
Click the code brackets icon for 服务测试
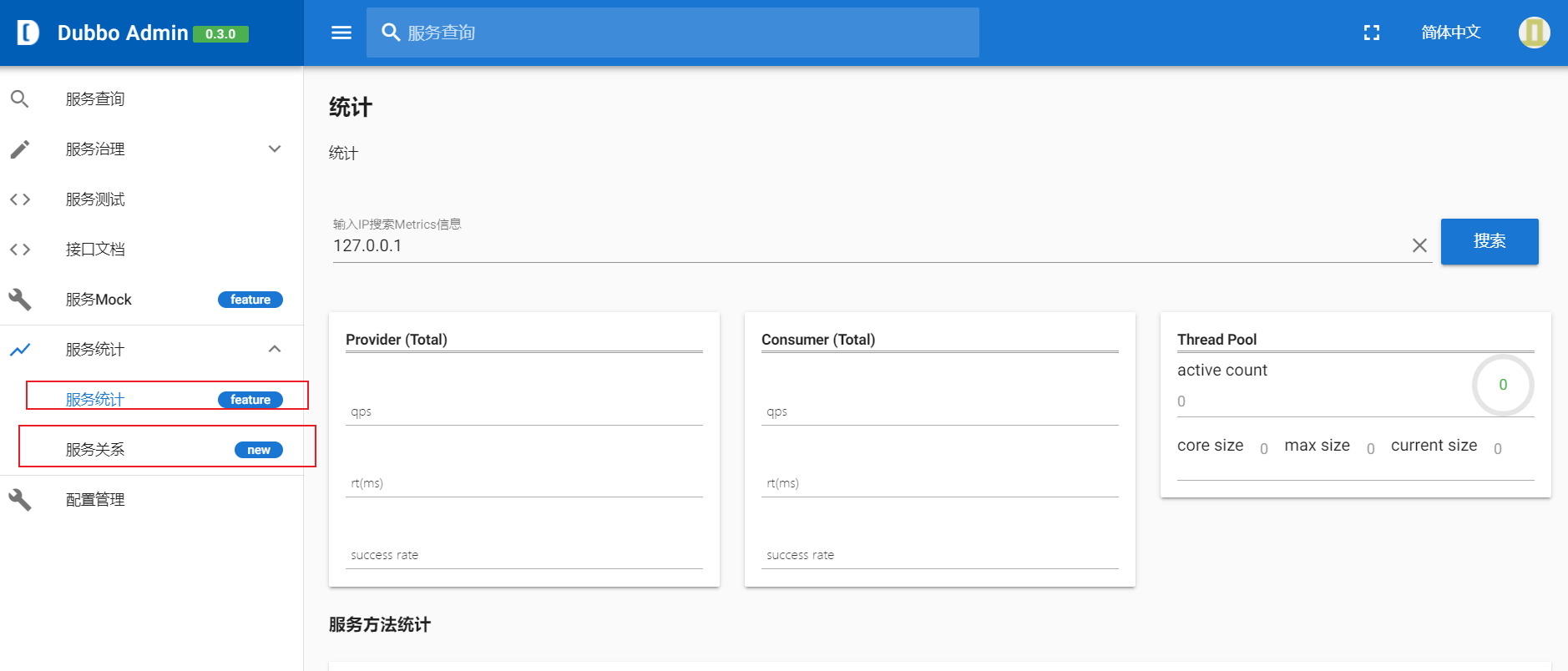20,199
